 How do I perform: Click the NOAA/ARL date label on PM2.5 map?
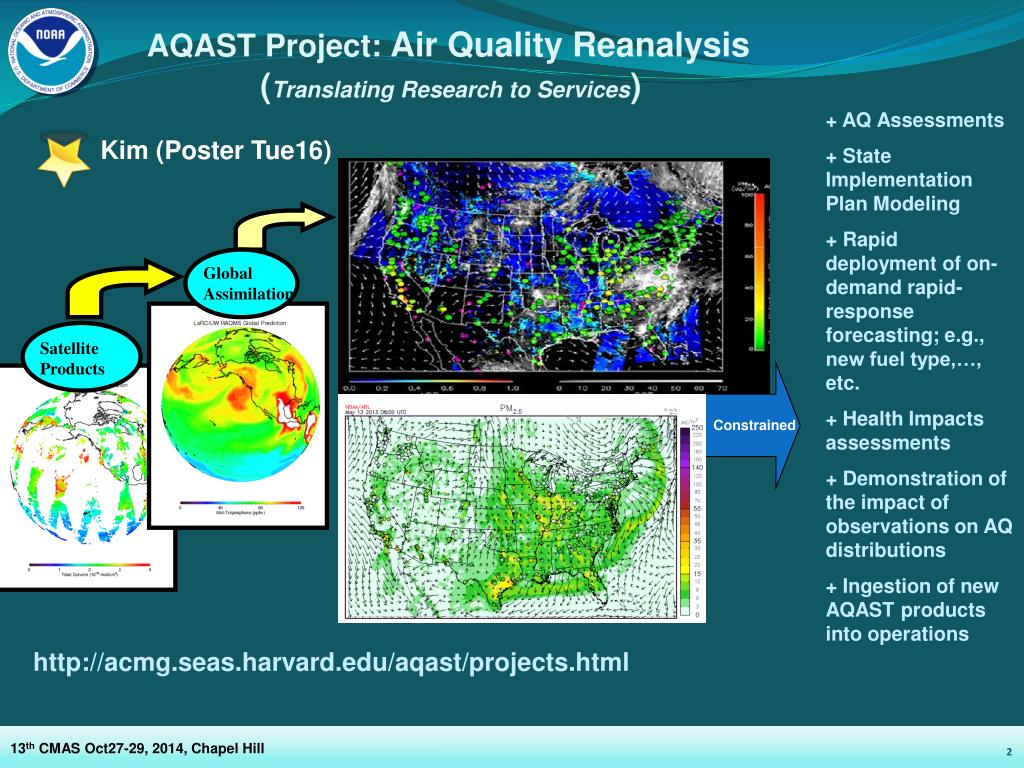[376, 409]
